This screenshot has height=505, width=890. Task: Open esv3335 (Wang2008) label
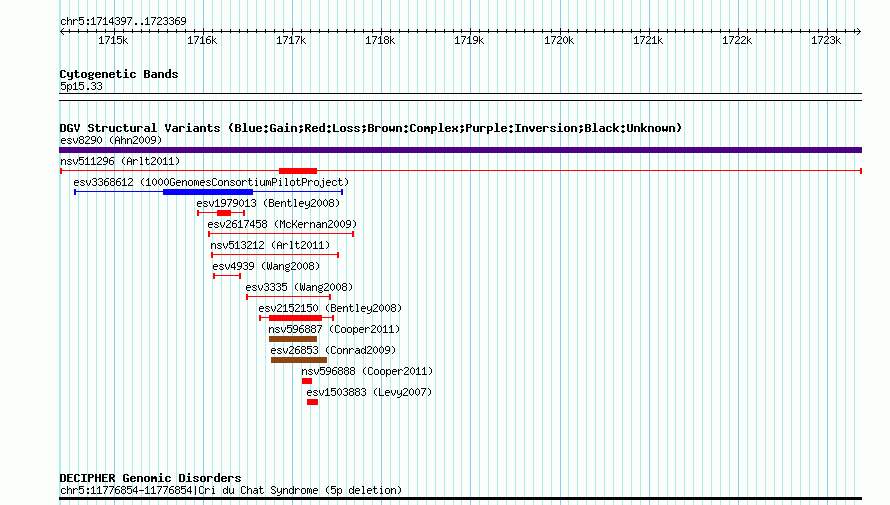pos(299,287)
